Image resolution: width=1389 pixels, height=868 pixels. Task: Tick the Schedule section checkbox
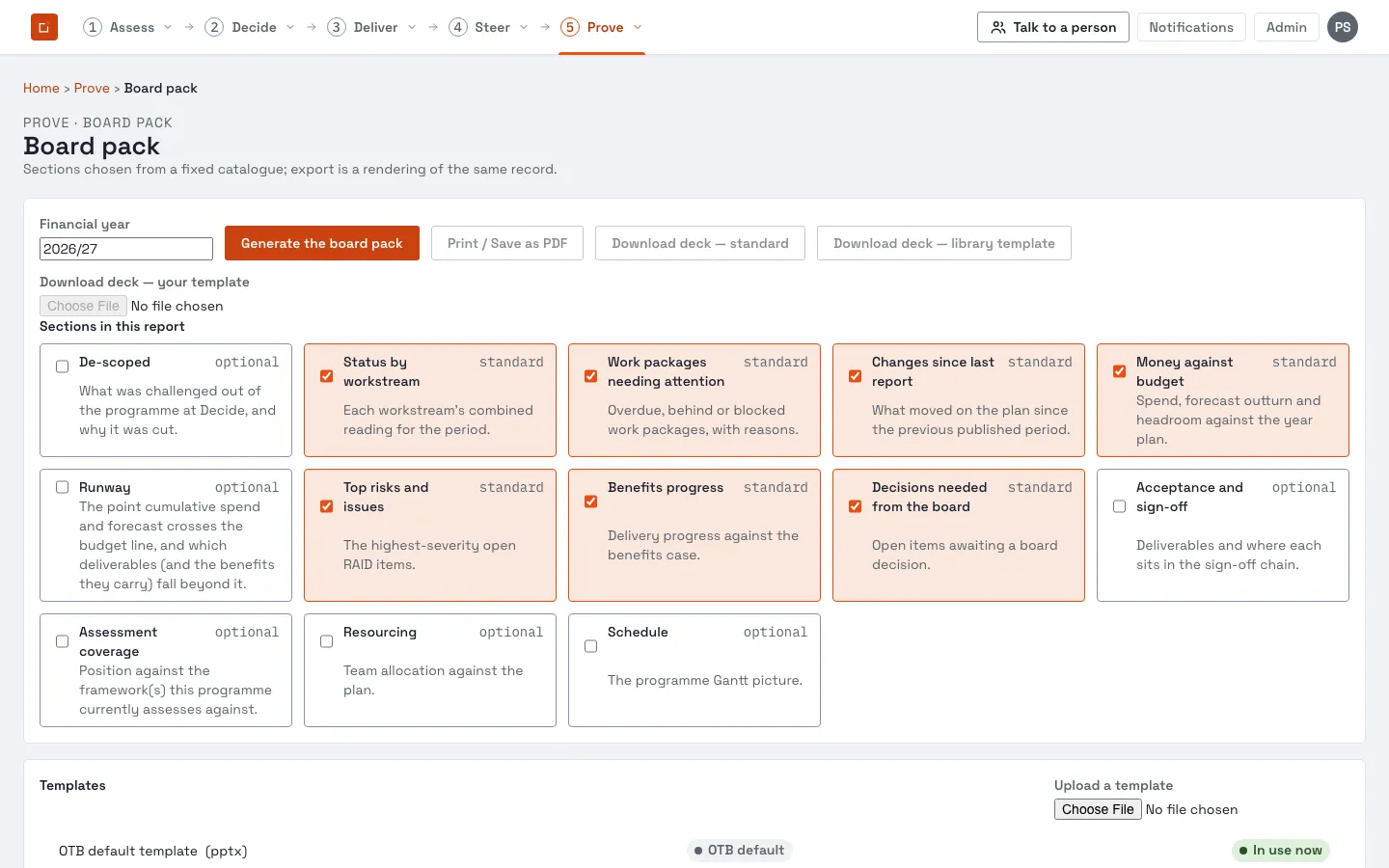point(590,646)
